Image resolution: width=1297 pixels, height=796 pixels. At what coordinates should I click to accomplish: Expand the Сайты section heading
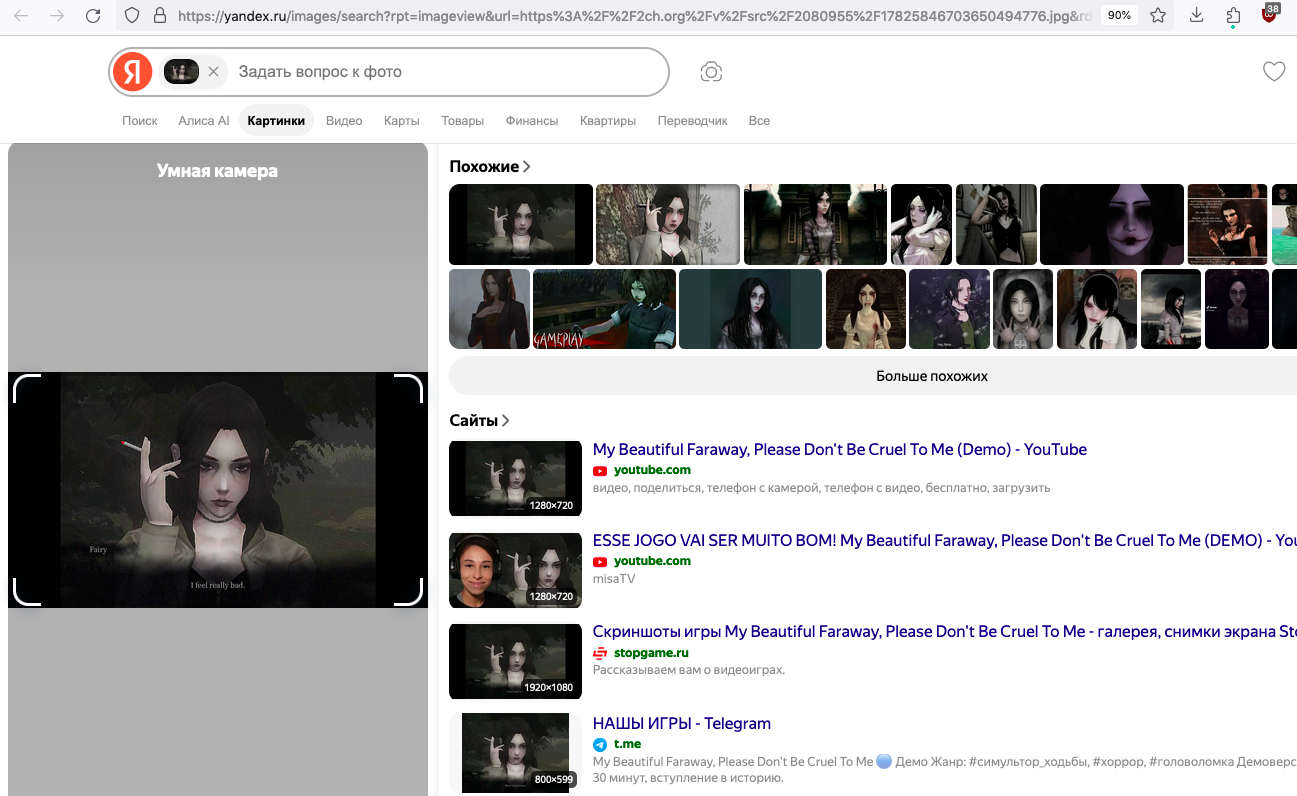480,421
